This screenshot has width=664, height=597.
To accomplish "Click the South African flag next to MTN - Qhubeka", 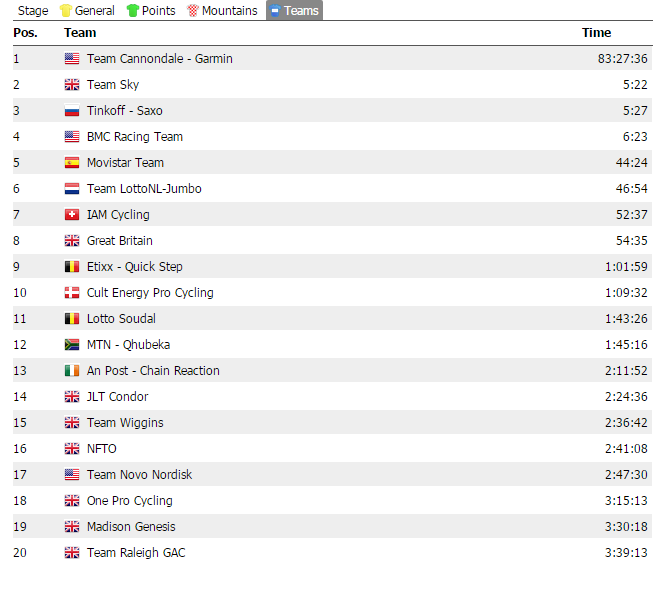I will (72, 345).
